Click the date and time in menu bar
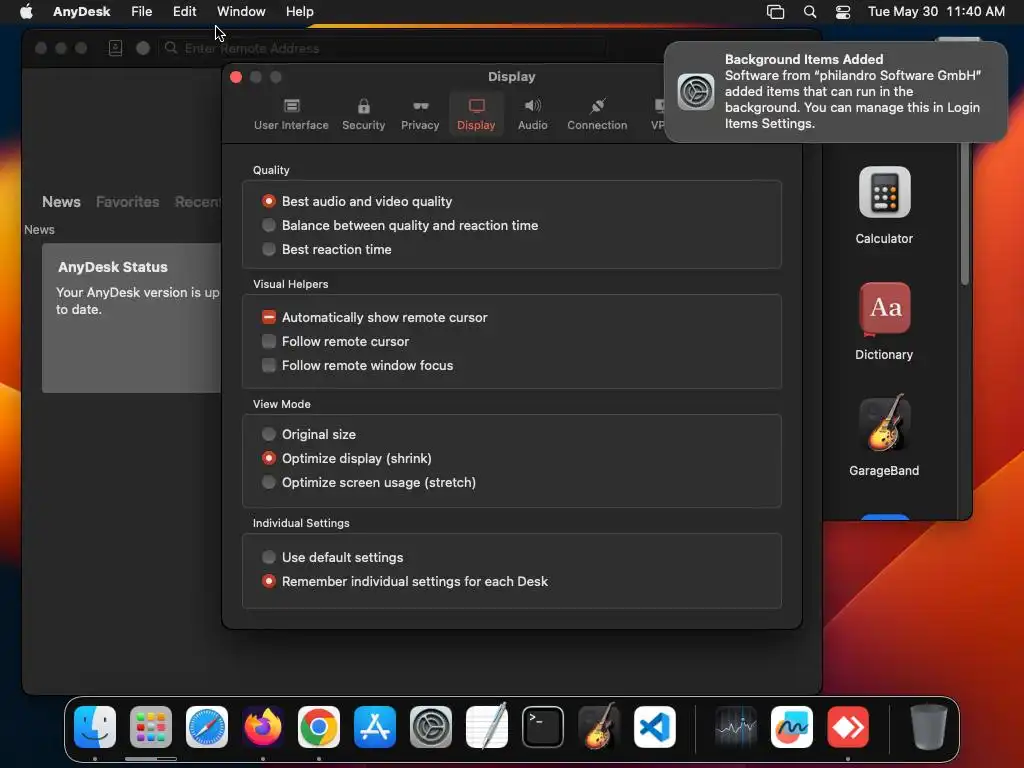The height and width of the screenshot is (768, 1024). 936,12
